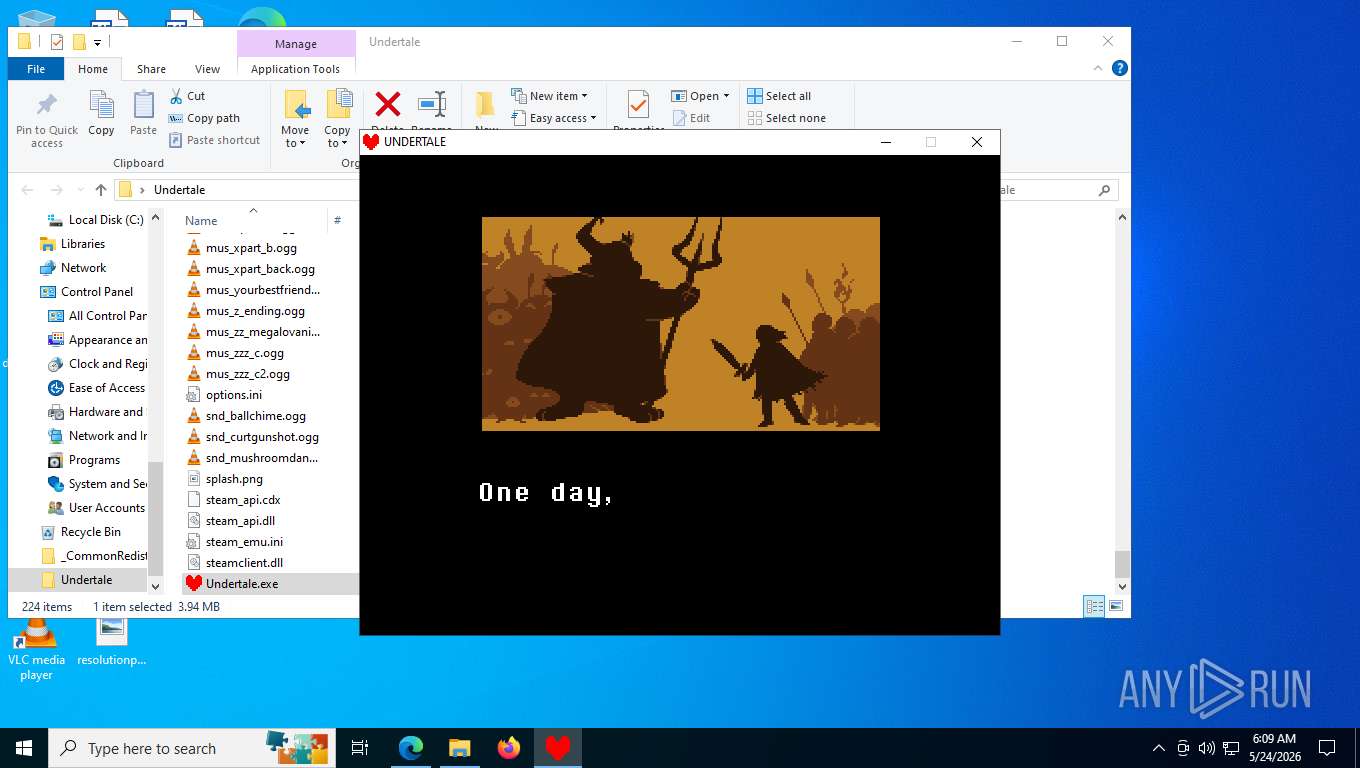
Task: Click the file list scrollbar down arrow
Action: 1123,586
